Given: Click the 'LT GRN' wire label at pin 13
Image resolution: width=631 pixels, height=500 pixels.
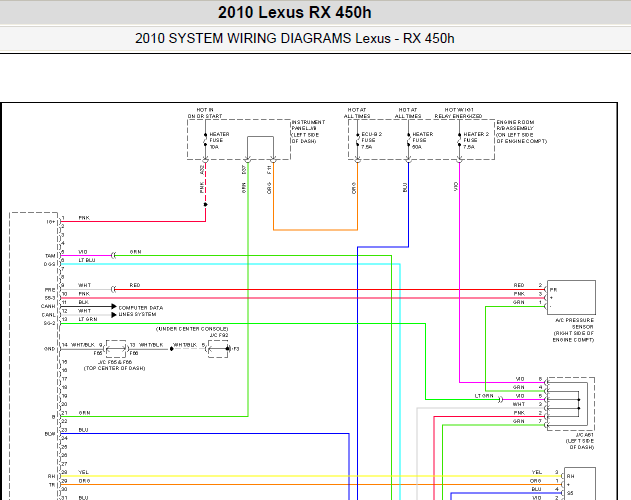Looking at the screenshot, I should [x=88, y=319].
